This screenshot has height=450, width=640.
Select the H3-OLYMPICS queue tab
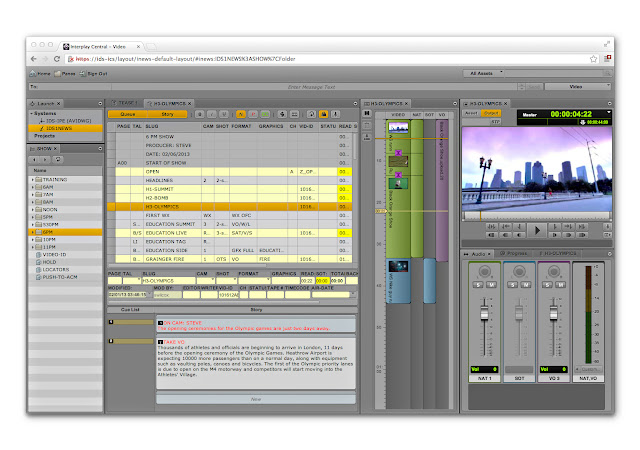point(169,103)
